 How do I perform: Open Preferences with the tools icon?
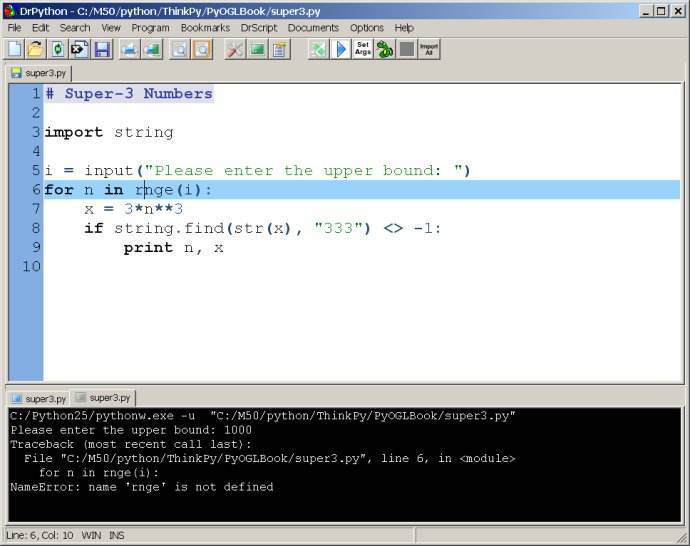tap(235, 49)
